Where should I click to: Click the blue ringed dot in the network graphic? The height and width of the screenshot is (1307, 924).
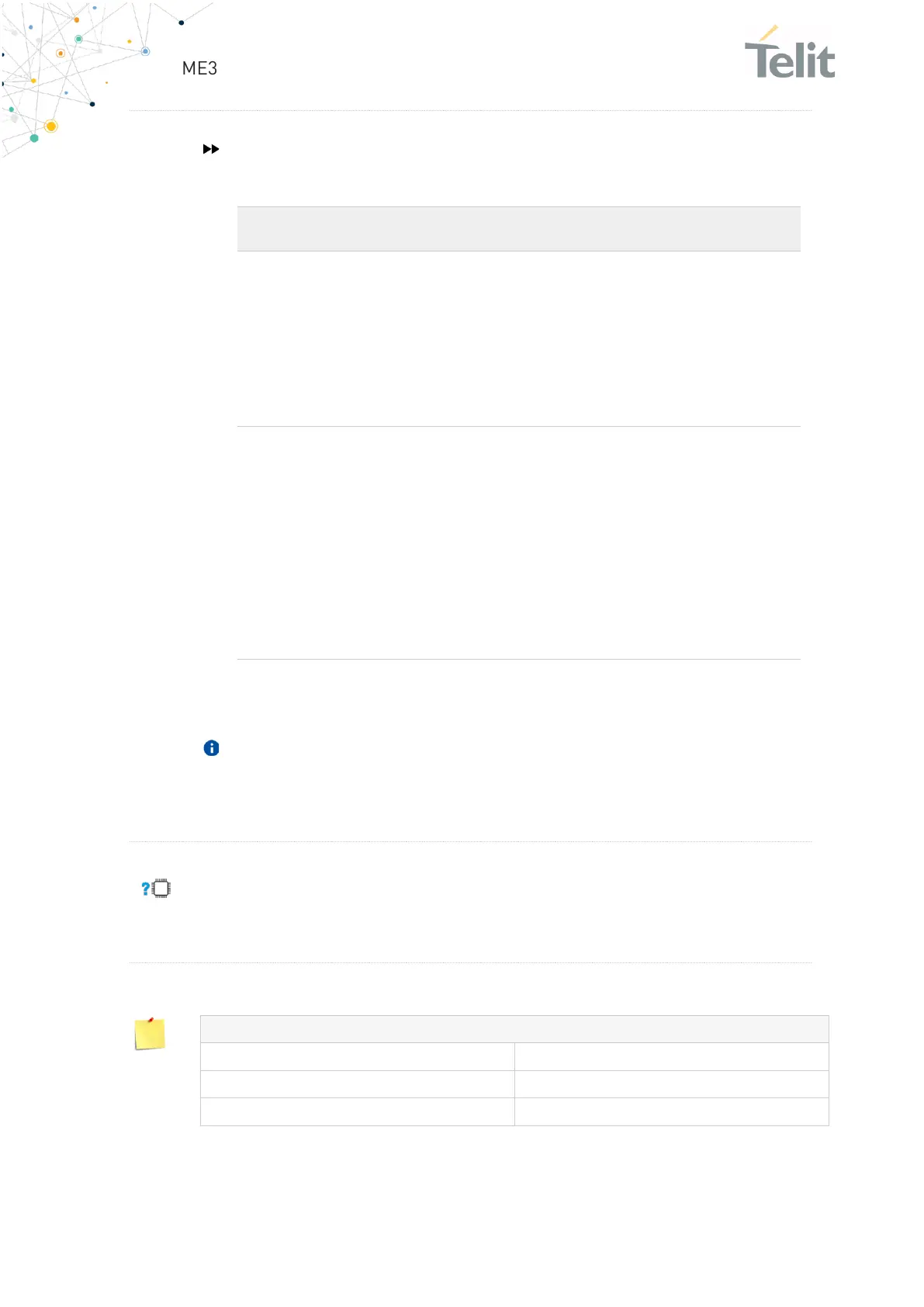pyautogui.click(x=145, y=51)
